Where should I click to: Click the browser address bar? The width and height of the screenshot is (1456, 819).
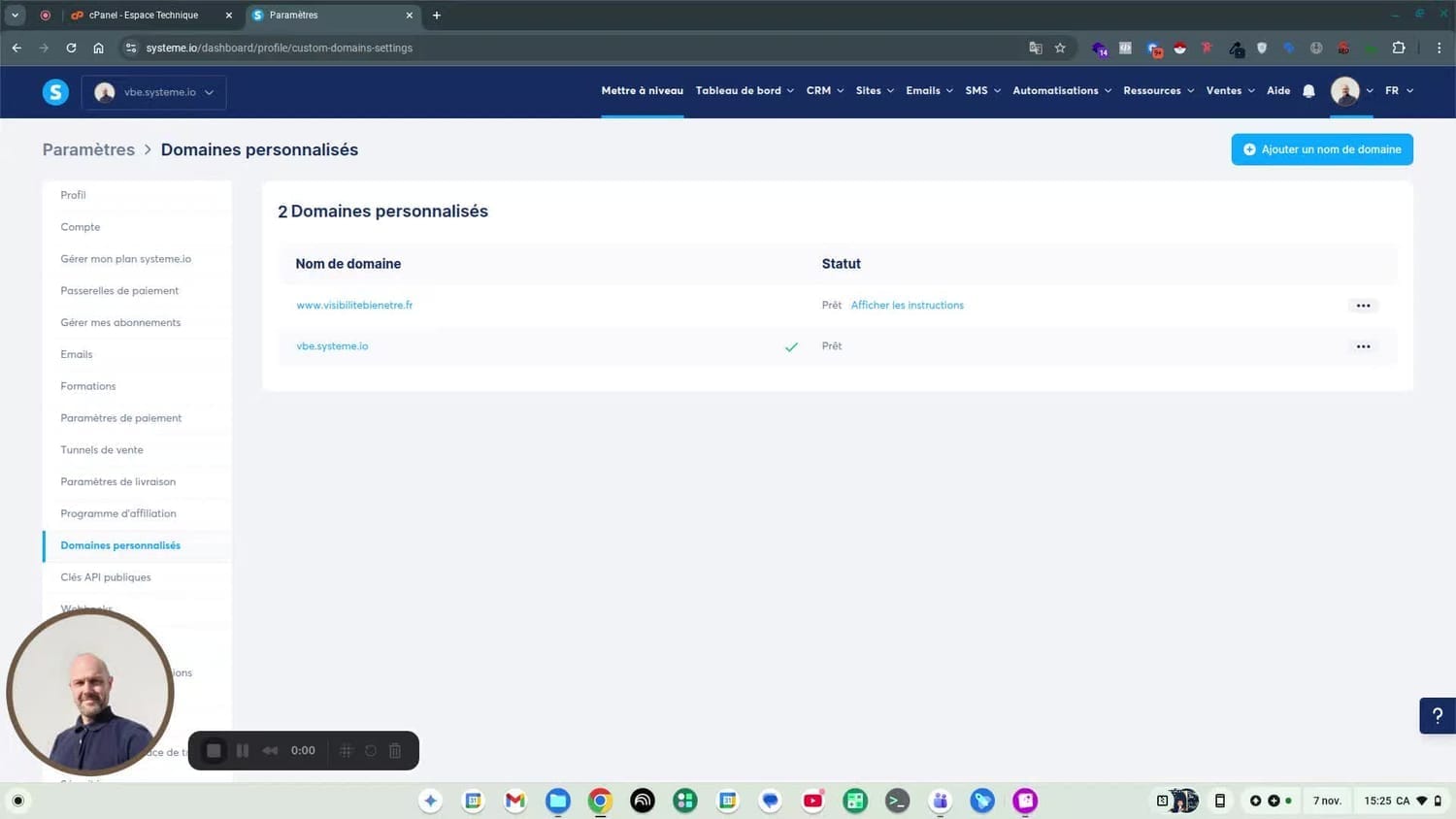(582, 48)
